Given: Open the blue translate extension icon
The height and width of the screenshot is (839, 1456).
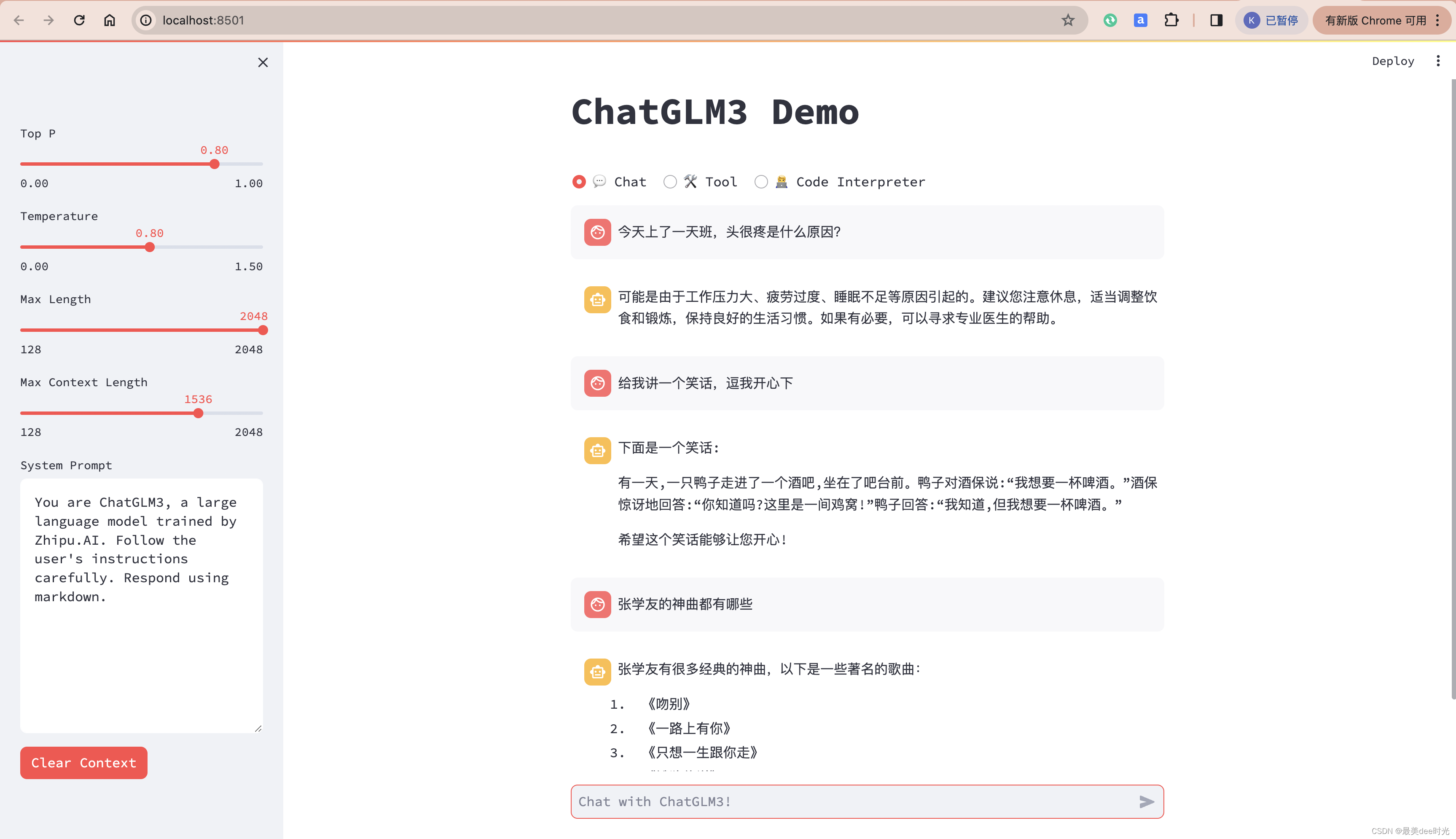Looking at the screenshot, I should (1140, 20).
